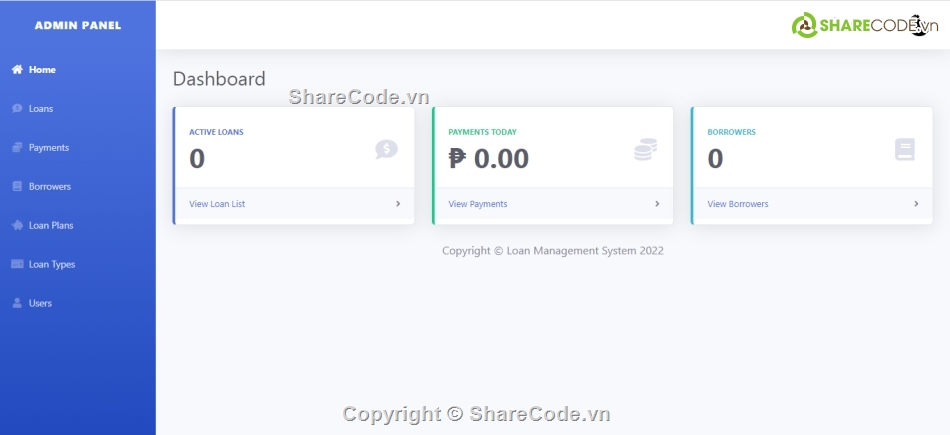This screenshot has height=435, width=950.
Task: Expand the View Loan List chevron arrow
Action: 398,204
